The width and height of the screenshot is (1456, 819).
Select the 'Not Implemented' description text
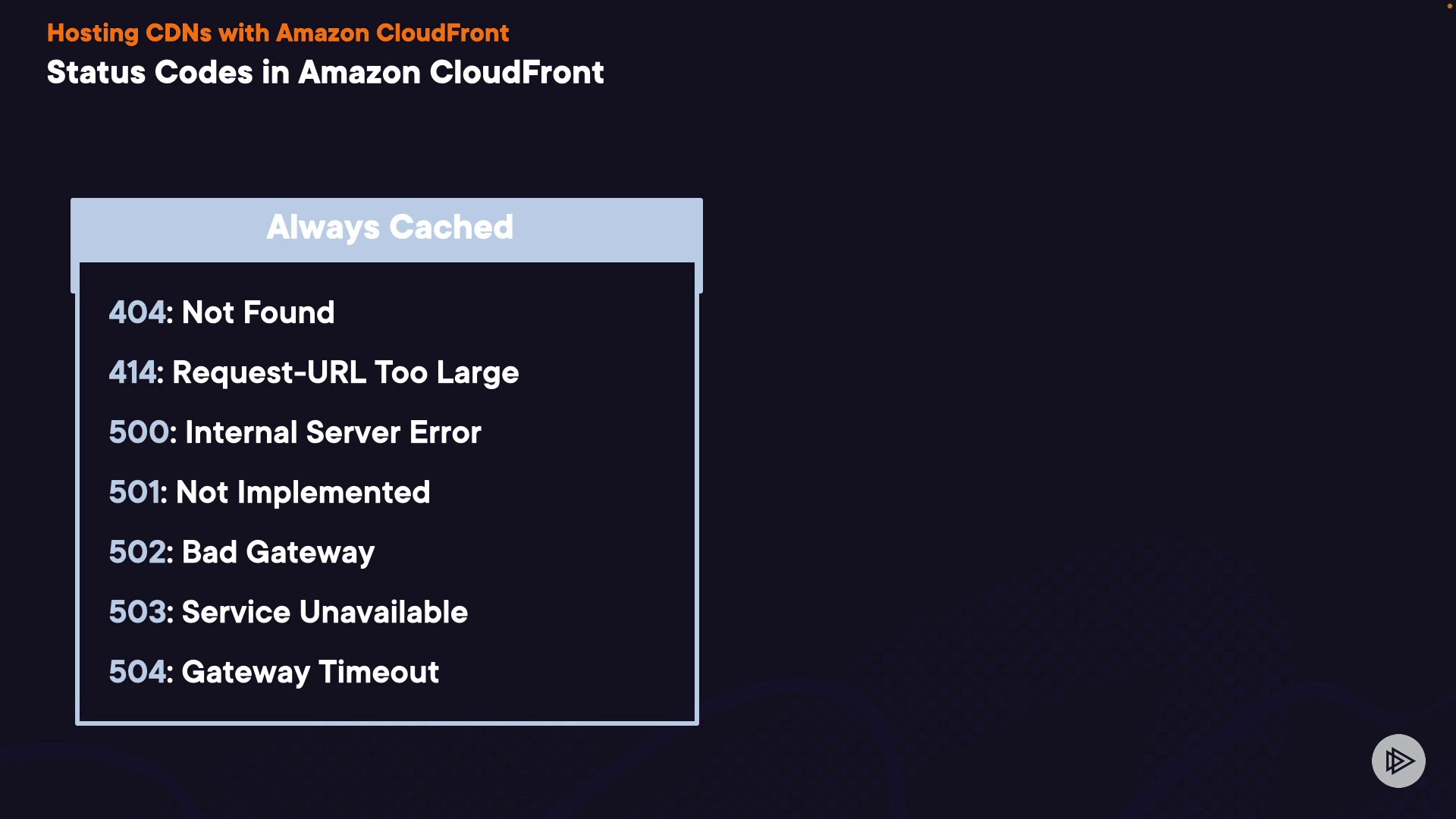click(x=303, y=492)
